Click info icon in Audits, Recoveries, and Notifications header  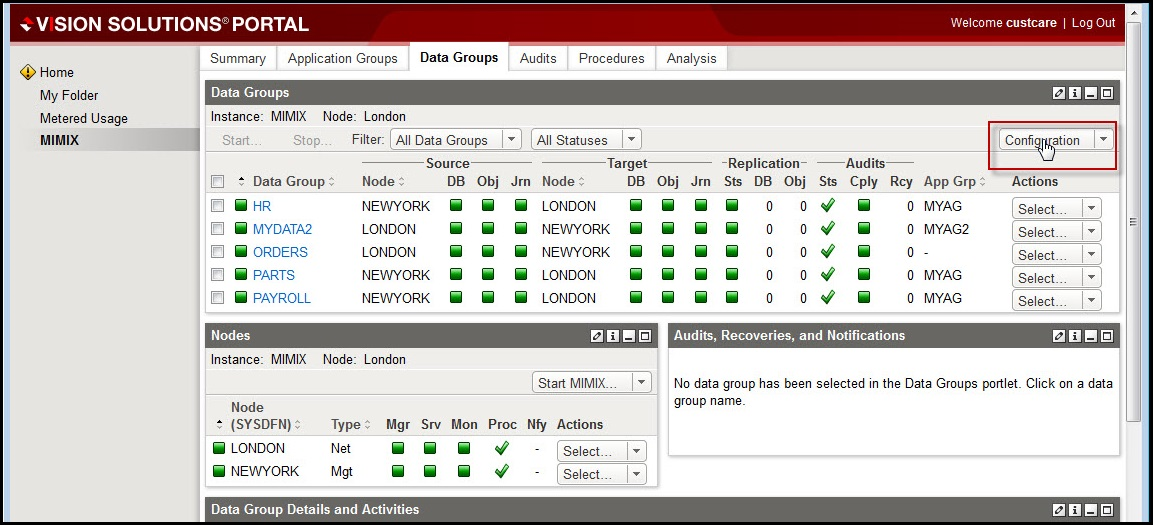1075,336
